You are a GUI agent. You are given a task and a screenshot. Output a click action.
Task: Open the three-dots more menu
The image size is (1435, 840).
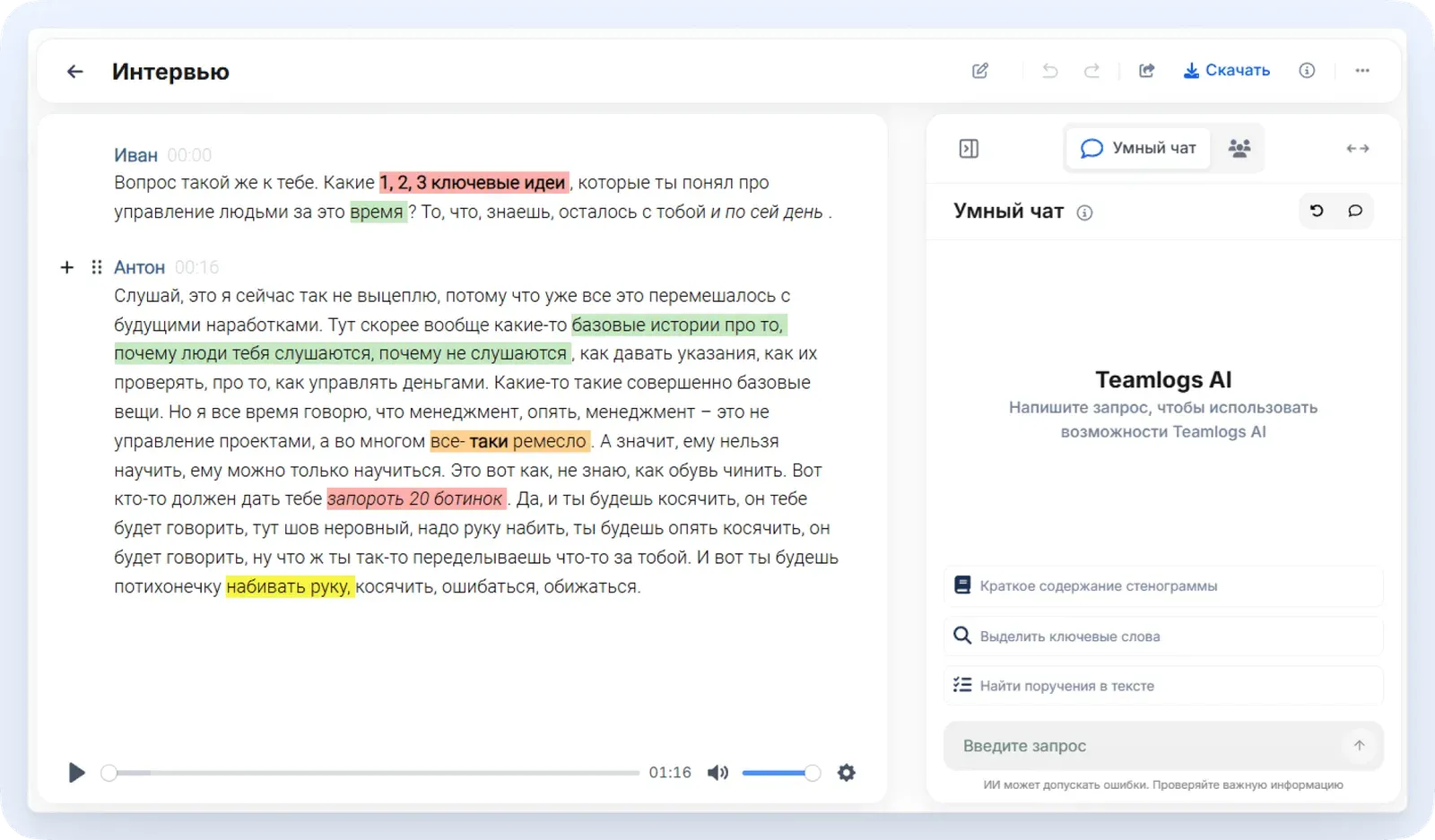pyautogui.click(x=1362, y=71)
